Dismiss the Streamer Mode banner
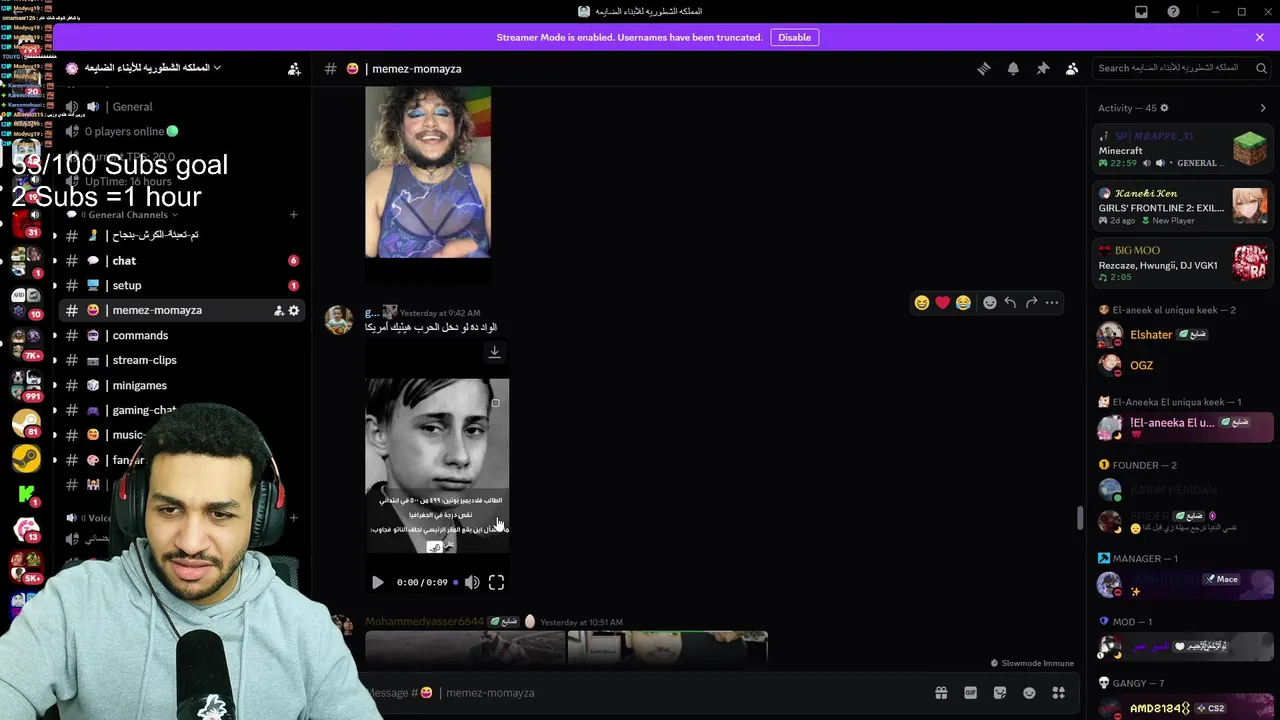Screen dimensions: 1280x720 (1260, 37)
